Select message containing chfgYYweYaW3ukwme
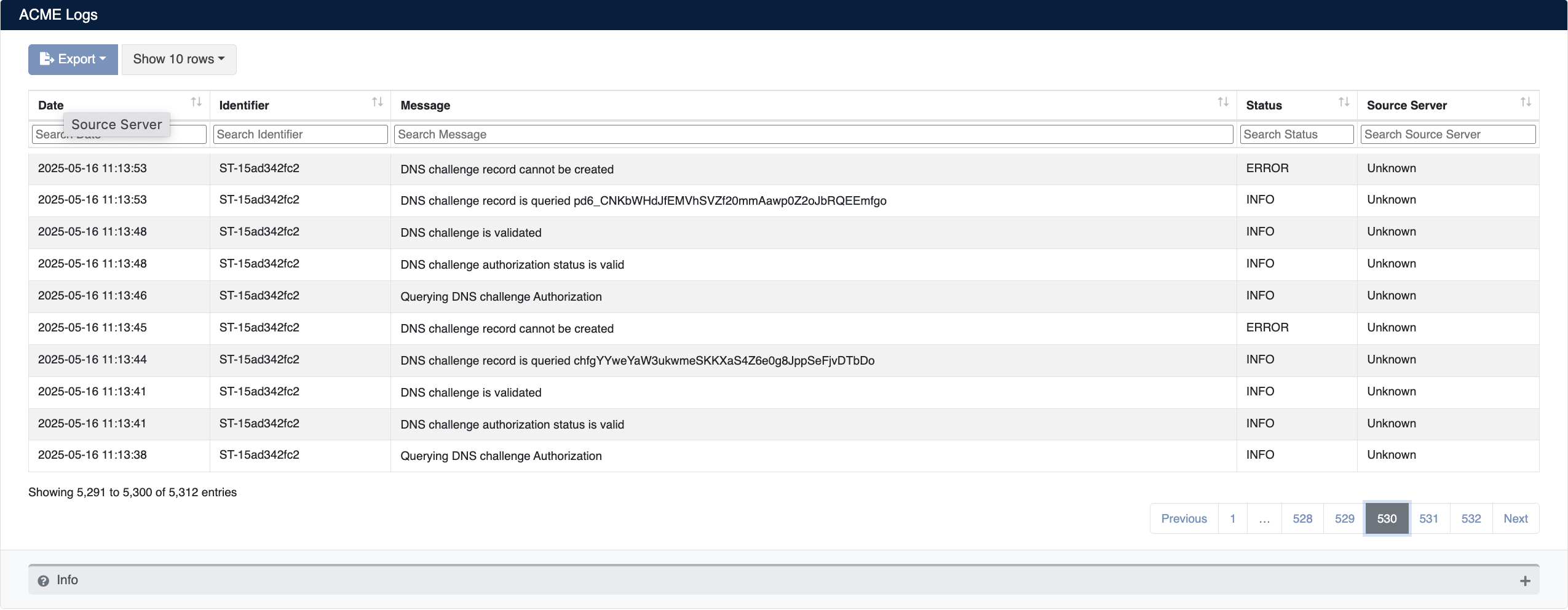Screen dimensions: 1568x610 tap(637, 360)
